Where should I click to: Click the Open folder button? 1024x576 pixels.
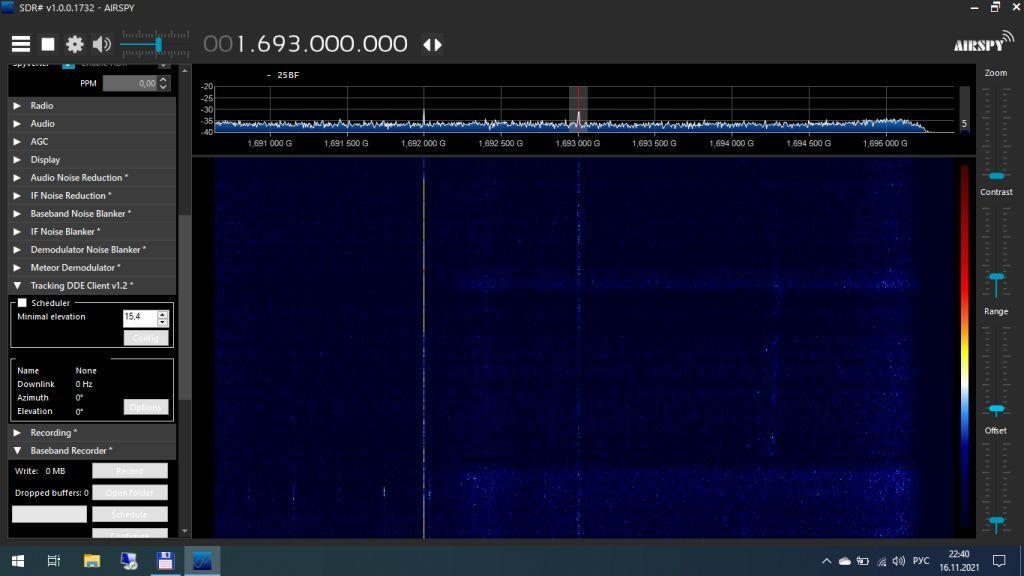click(129, 492)
